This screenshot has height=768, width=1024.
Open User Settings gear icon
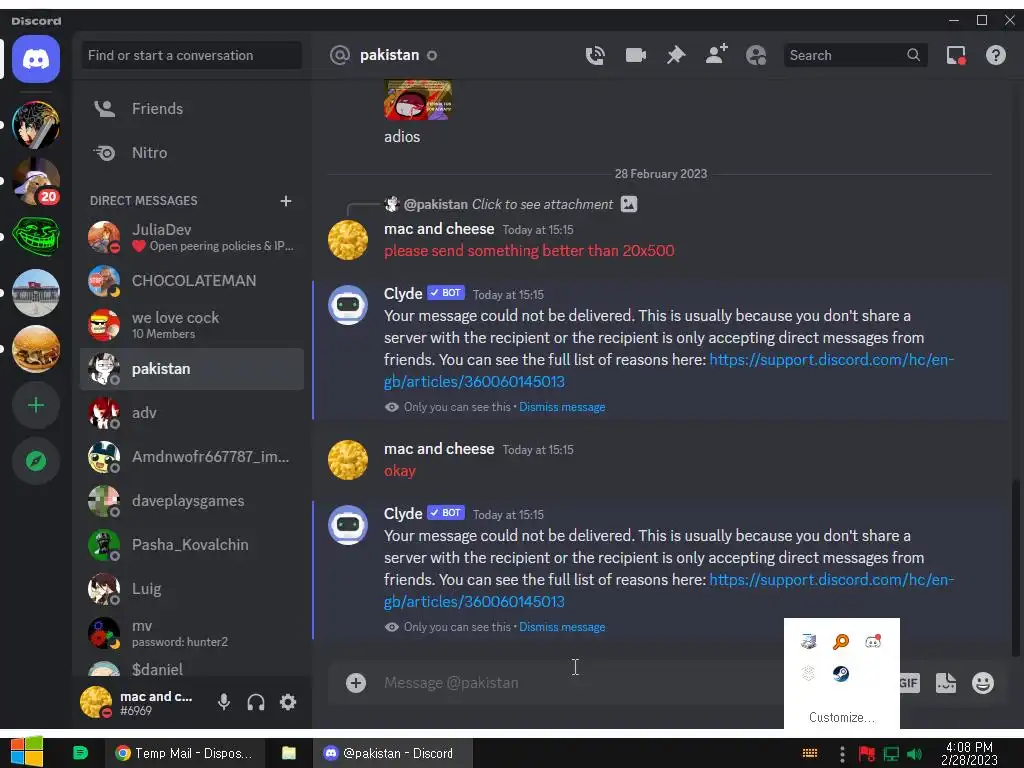(x=288, y=702)
